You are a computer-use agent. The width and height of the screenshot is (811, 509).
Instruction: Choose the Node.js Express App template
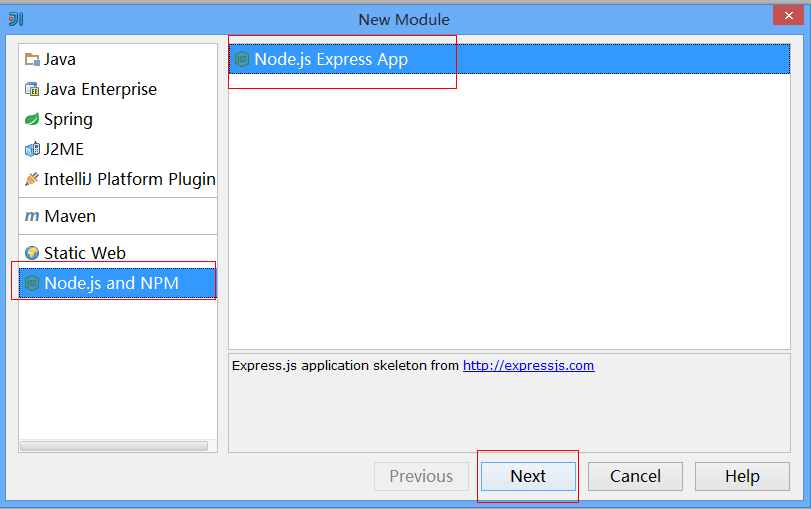(x=331, y=59)
